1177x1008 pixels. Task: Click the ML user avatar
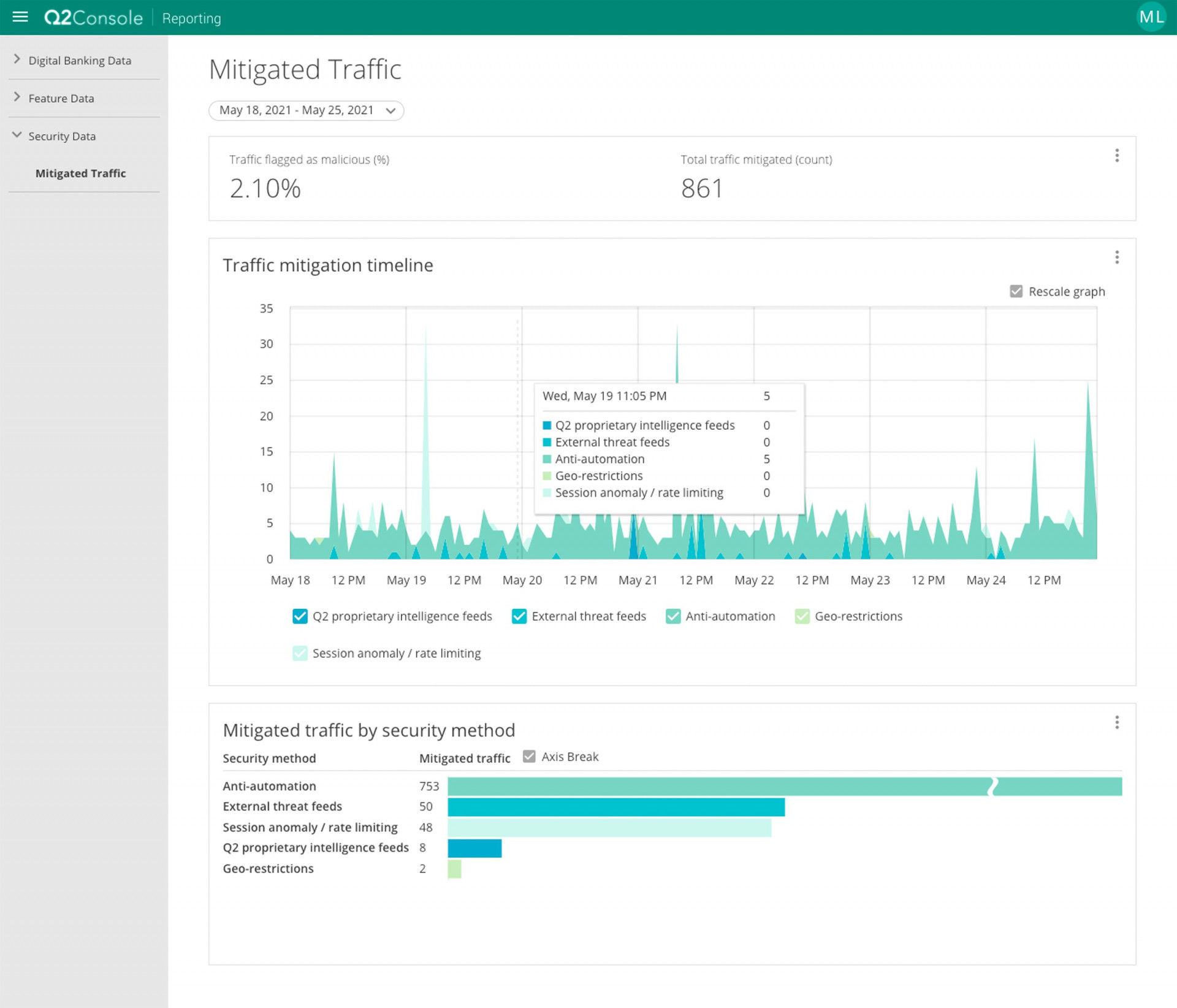tap(1151, 17)
